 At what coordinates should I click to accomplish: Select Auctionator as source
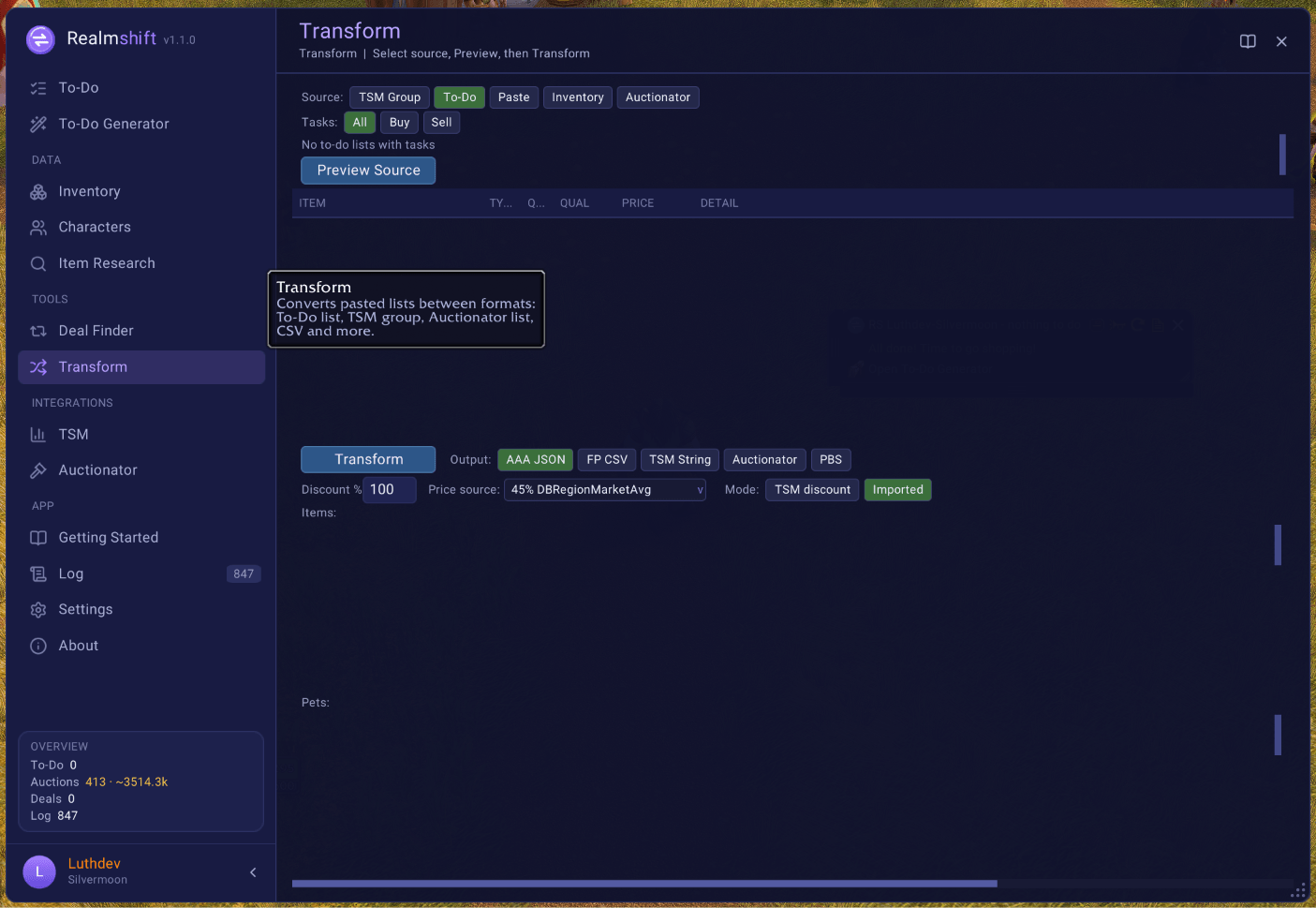point(658,97)
